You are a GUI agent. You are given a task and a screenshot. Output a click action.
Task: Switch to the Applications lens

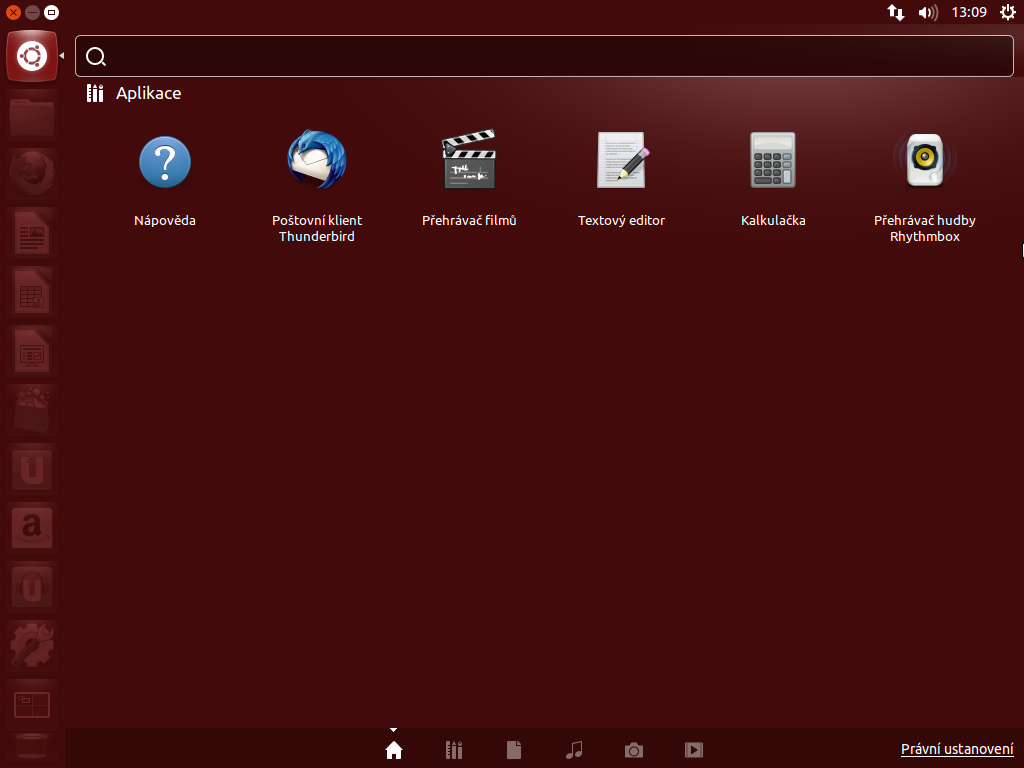coord(454,750)
